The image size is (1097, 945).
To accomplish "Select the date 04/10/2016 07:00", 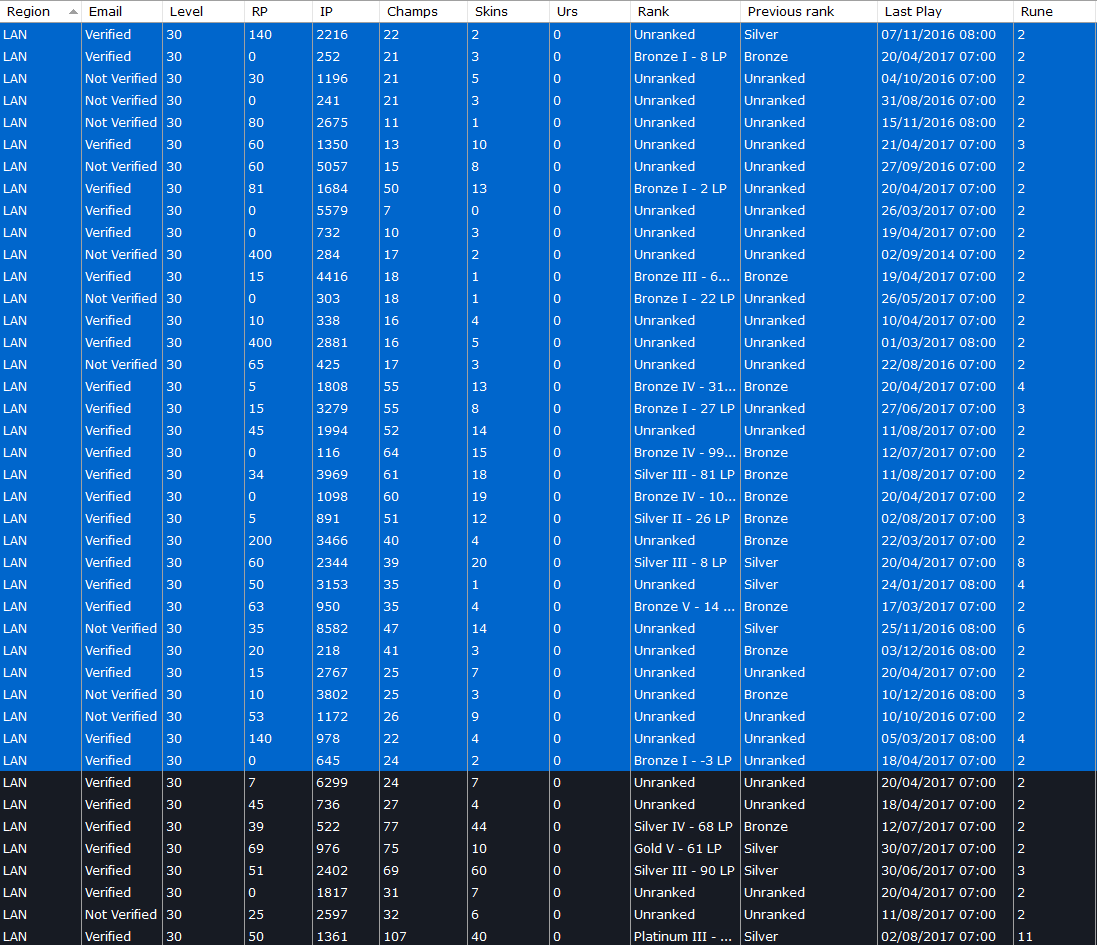I will [938, 78].
